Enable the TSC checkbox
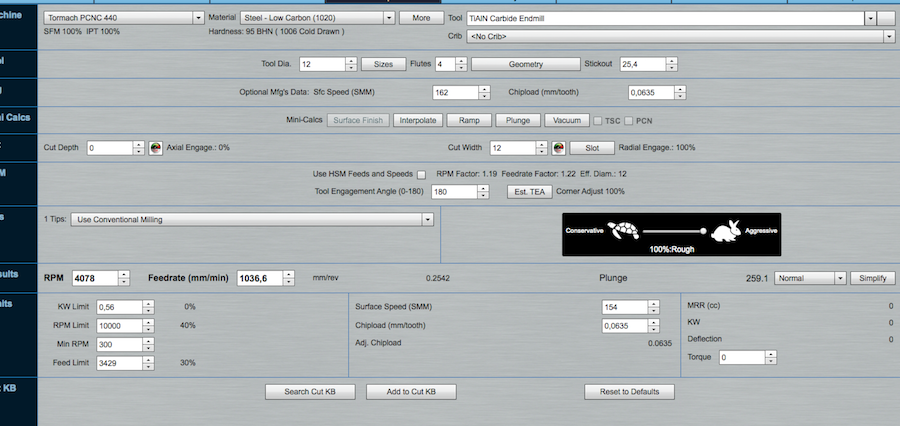Viewport: 900px width, 426px height. (598, 120)
